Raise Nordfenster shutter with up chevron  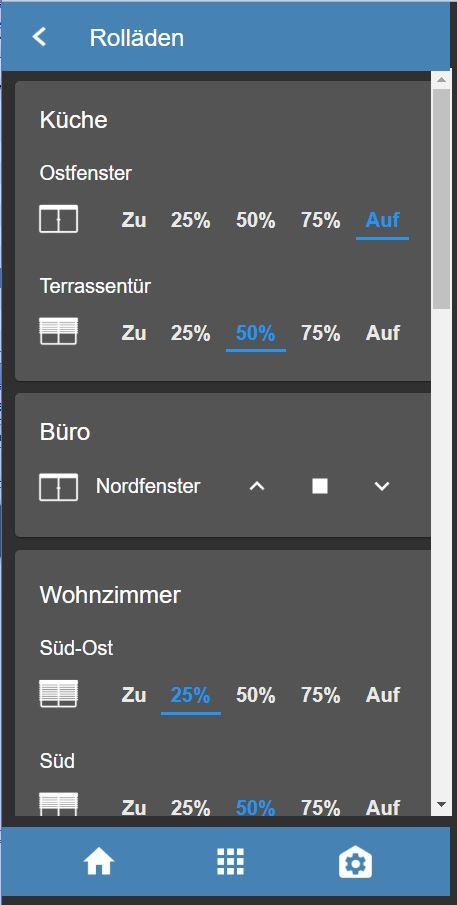click(256, 487)
